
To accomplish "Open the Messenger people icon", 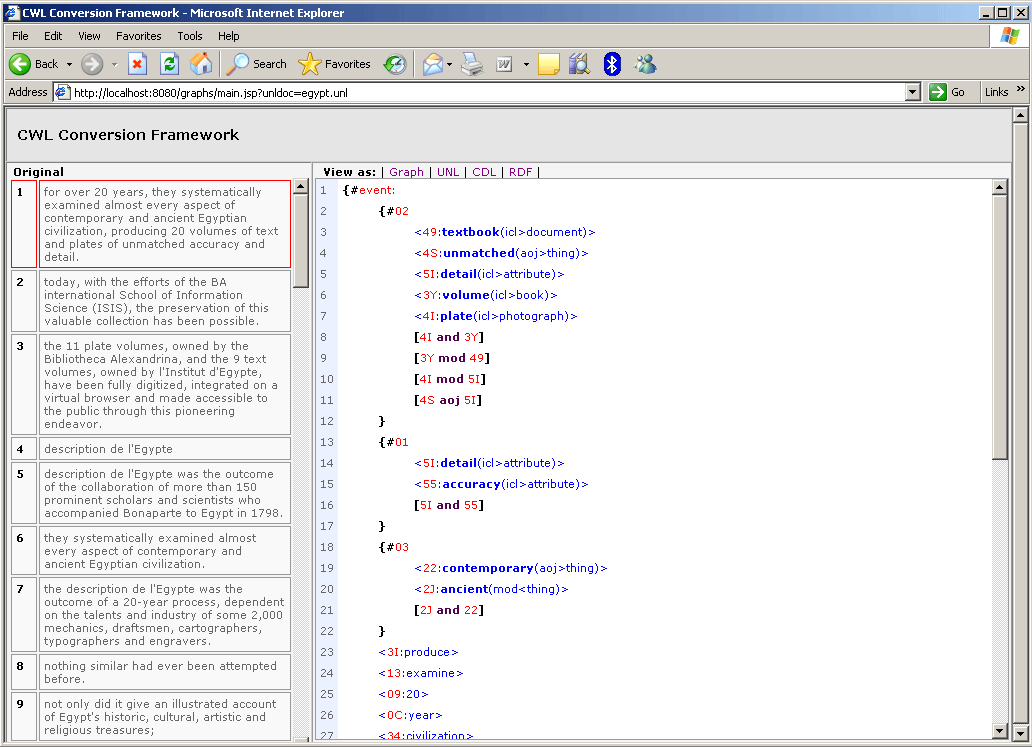I will (x=645, y=64).
